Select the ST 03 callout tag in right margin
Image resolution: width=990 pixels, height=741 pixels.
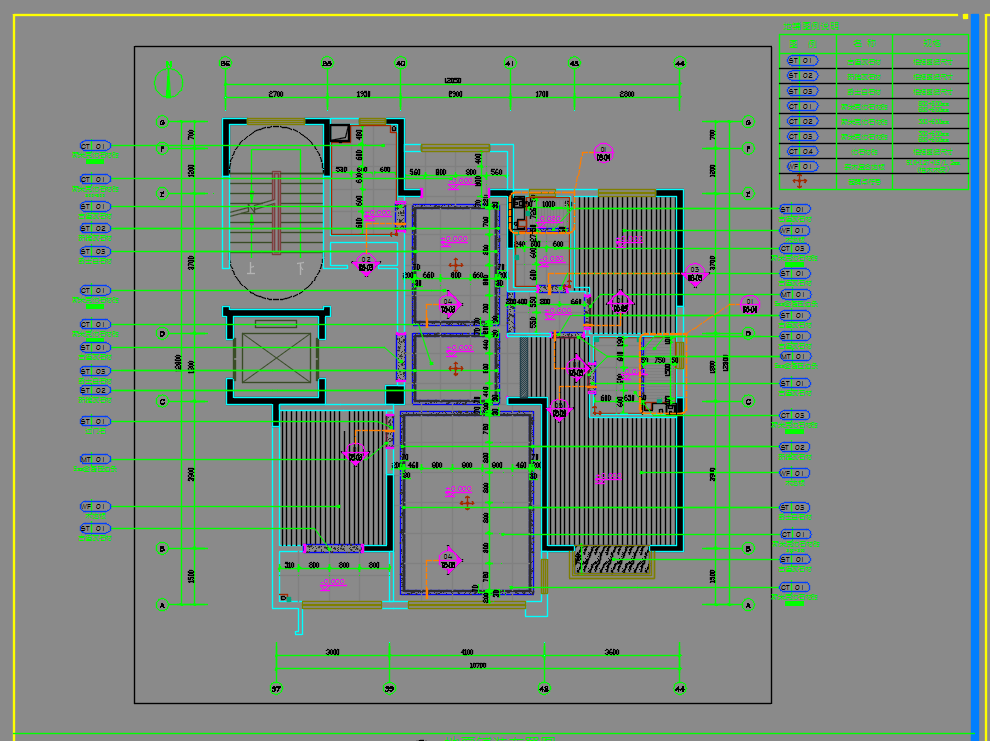coord(794,507)
